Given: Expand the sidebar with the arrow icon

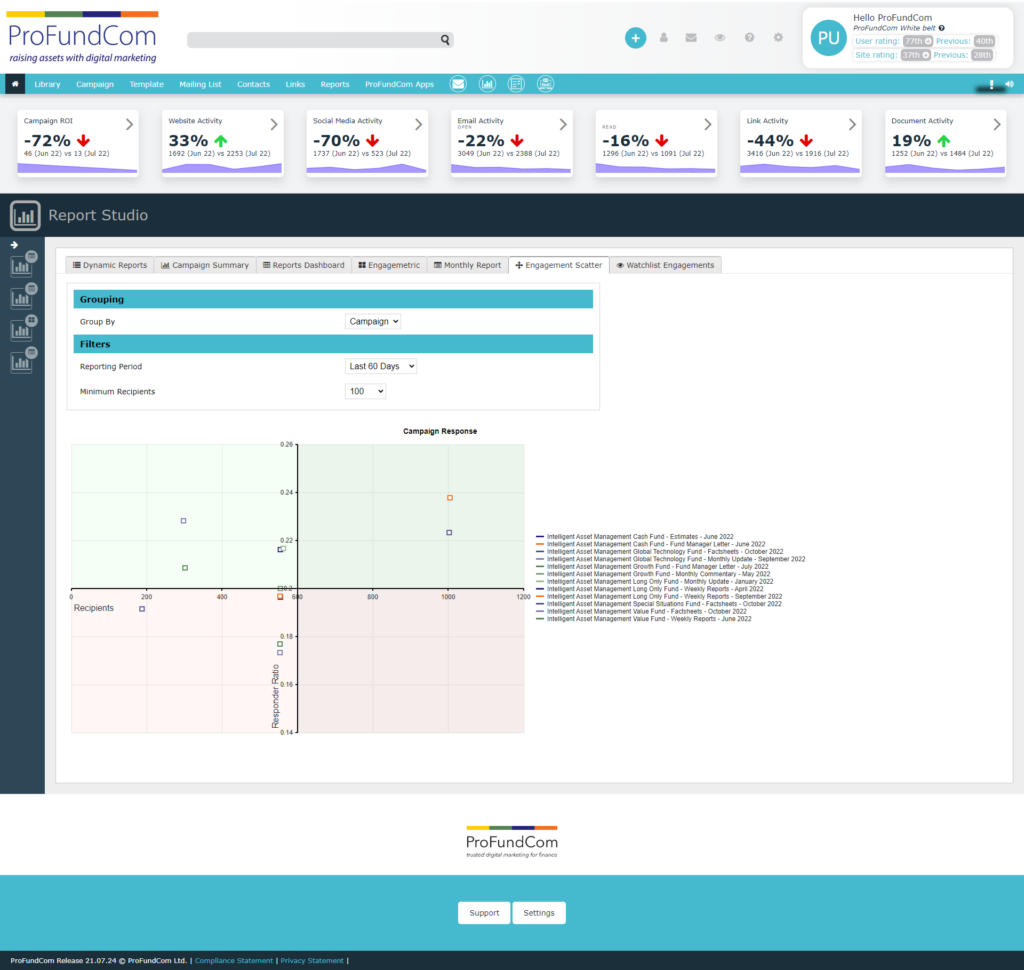Looking at the screenshot, I should (x=15, y=245).
